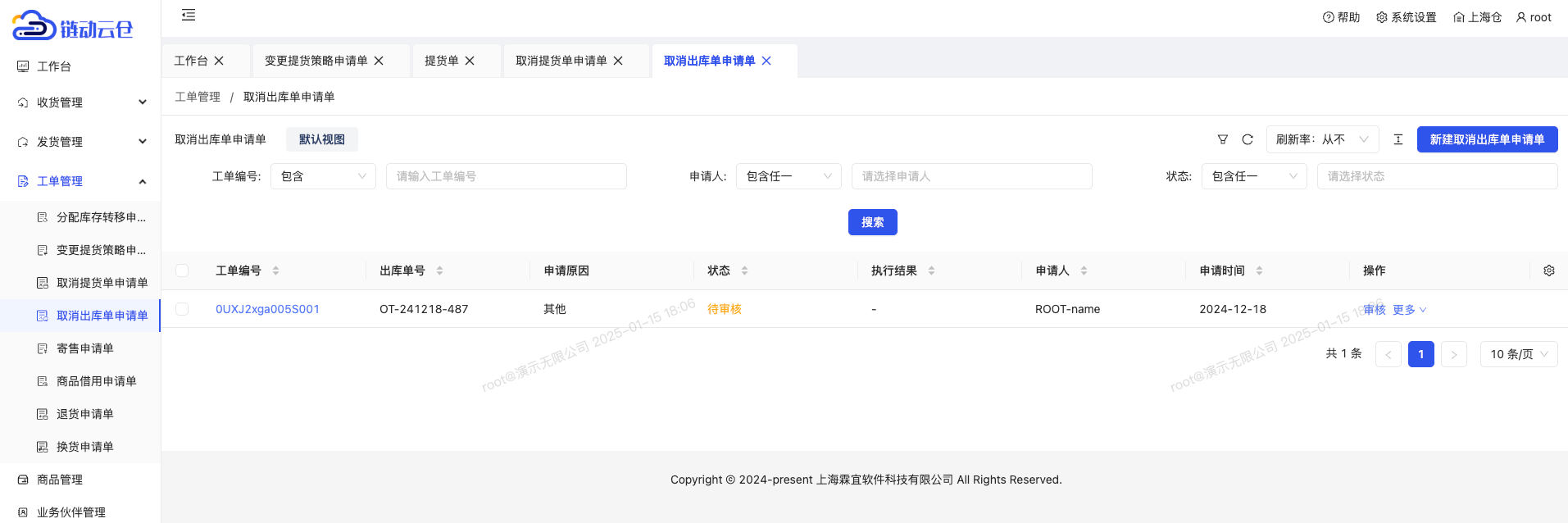The image size is (1568, 523).
Task: Check the row checkbox for 0UXJ2xga005S001
Action: click(x=182, y=309)
